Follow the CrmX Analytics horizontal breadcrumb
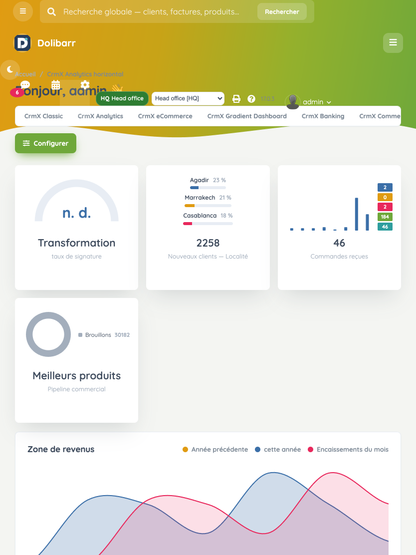 click(x=85, y=74)
